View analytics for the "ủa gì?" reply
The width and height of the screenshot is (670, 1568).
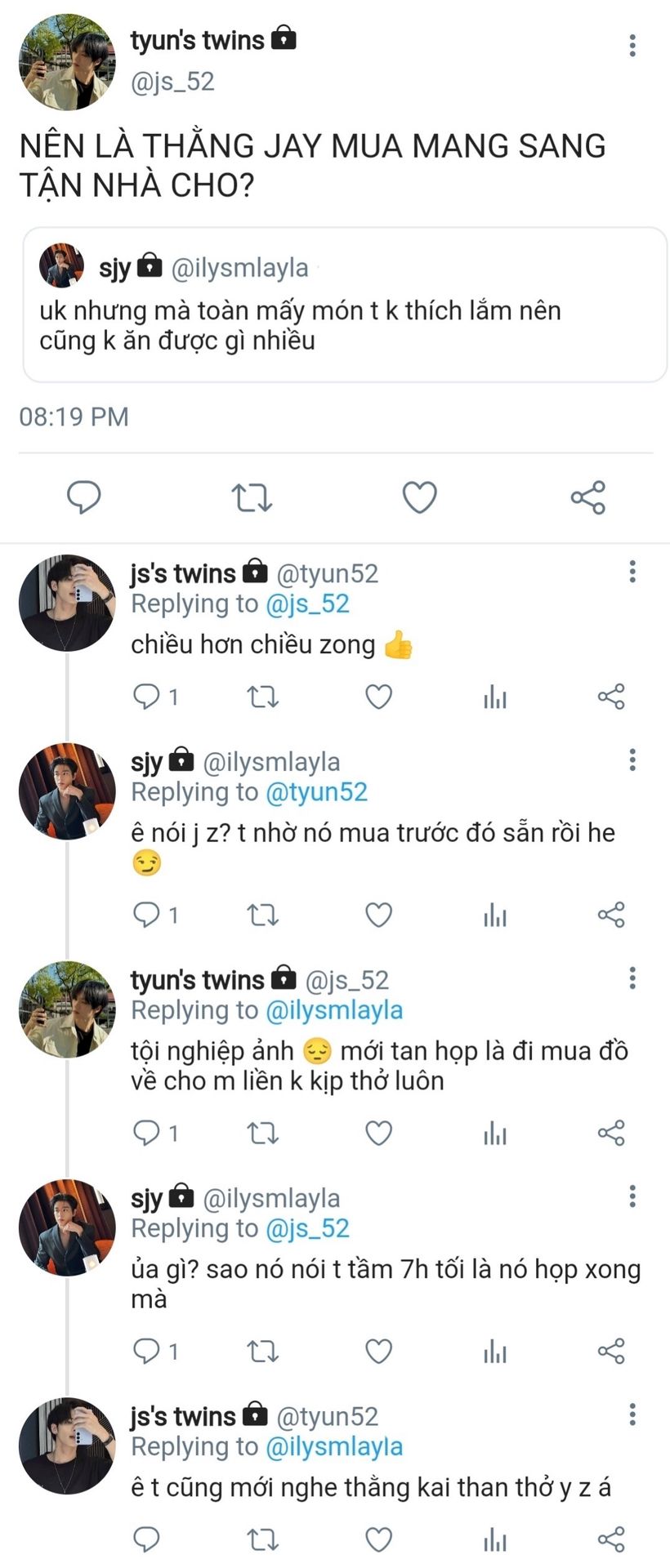coord(494,1352)
